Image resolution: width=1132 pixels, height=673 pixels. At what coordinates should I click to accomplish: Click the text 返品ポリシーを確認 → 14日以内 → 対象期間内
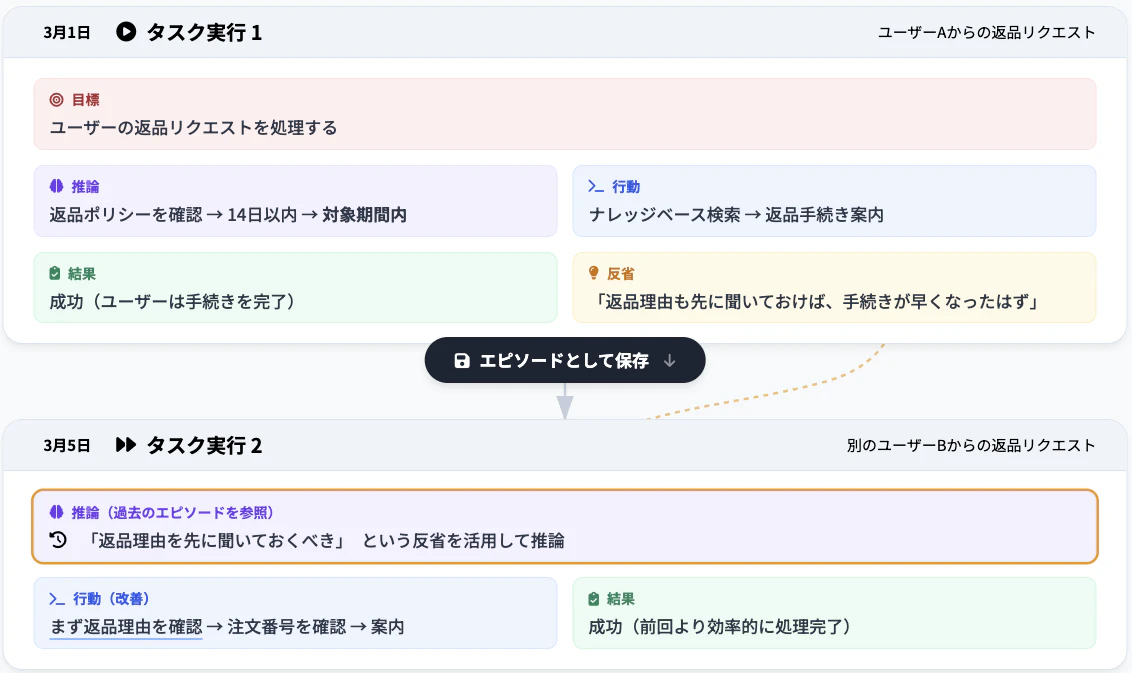coord(228,214)
